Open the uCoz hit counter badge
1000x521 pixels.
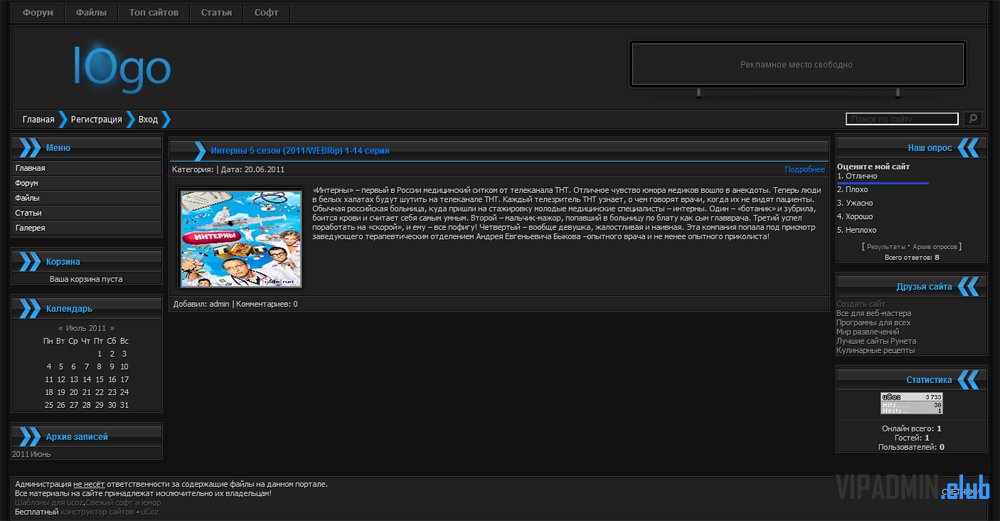tap(911, 404)
